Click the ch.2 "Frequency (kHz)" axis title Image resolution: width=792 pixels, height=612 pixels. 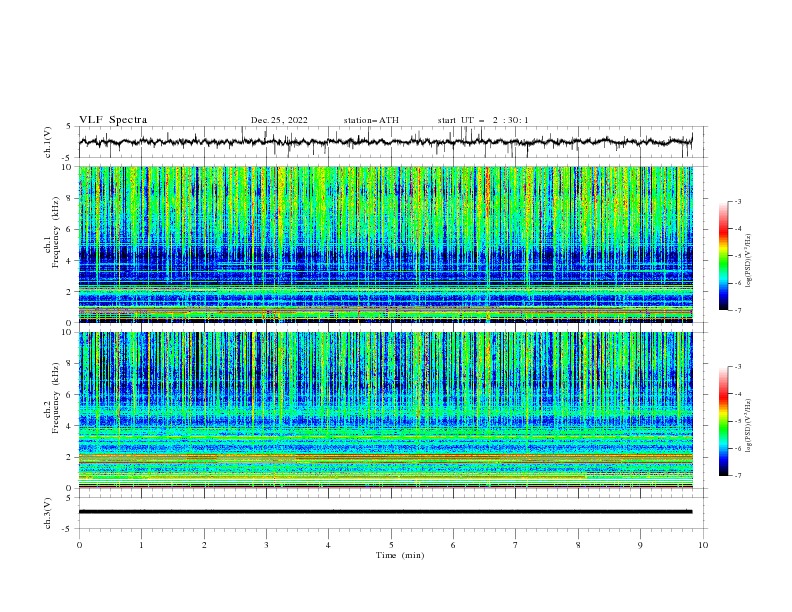[55, 397]
